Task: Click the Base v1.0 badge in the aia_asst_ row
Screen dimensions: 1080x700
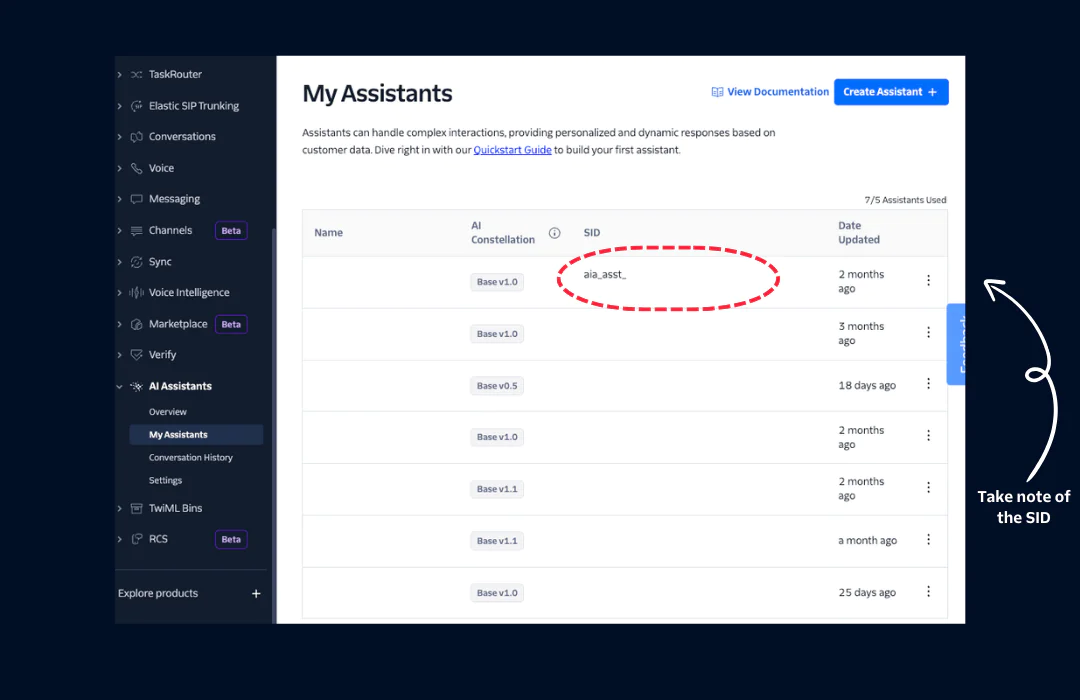Action: coord(497,282)
